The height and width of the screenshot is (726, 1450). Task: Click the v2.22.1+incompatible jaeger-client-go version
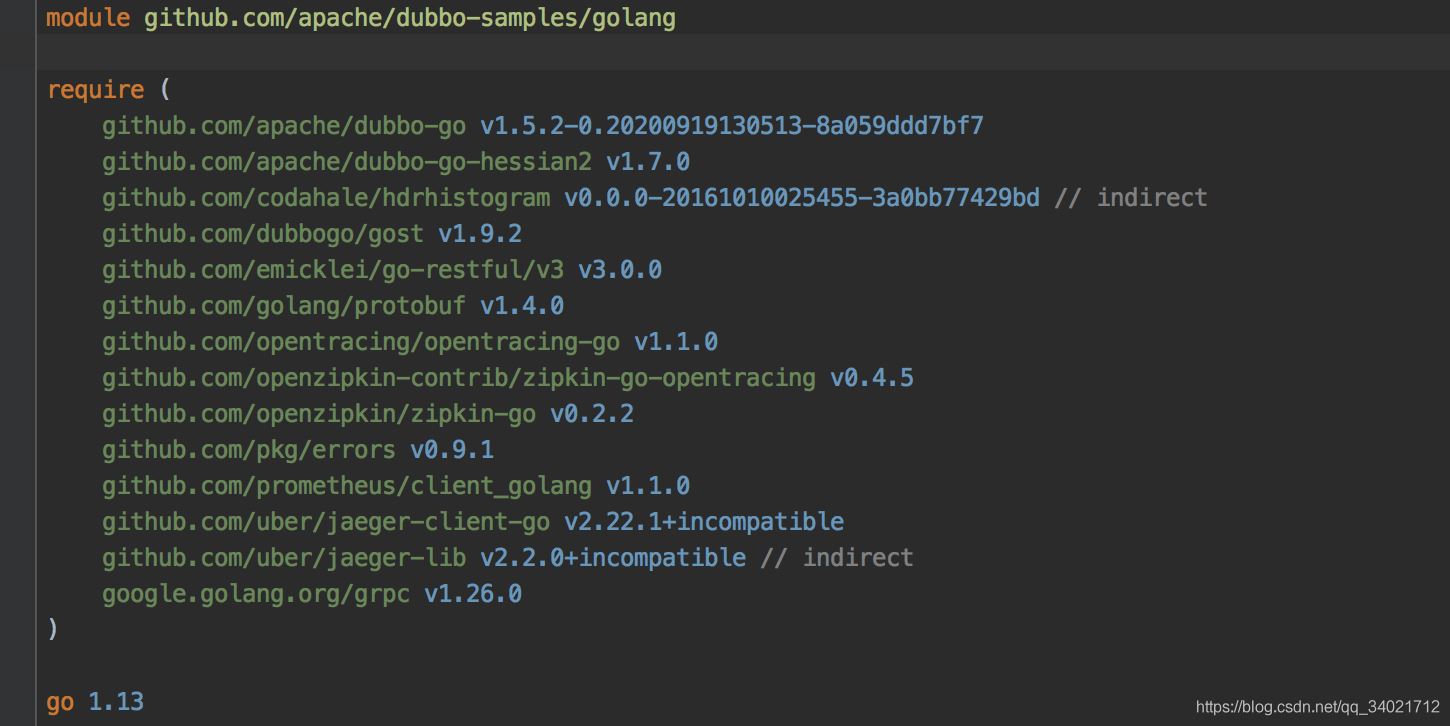(703, 522)
